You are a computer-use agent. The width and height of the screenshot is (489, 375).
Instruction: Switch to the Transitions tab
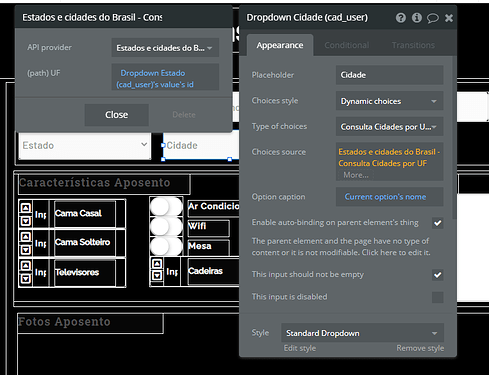pyautogui.click(x=413, y=45)
